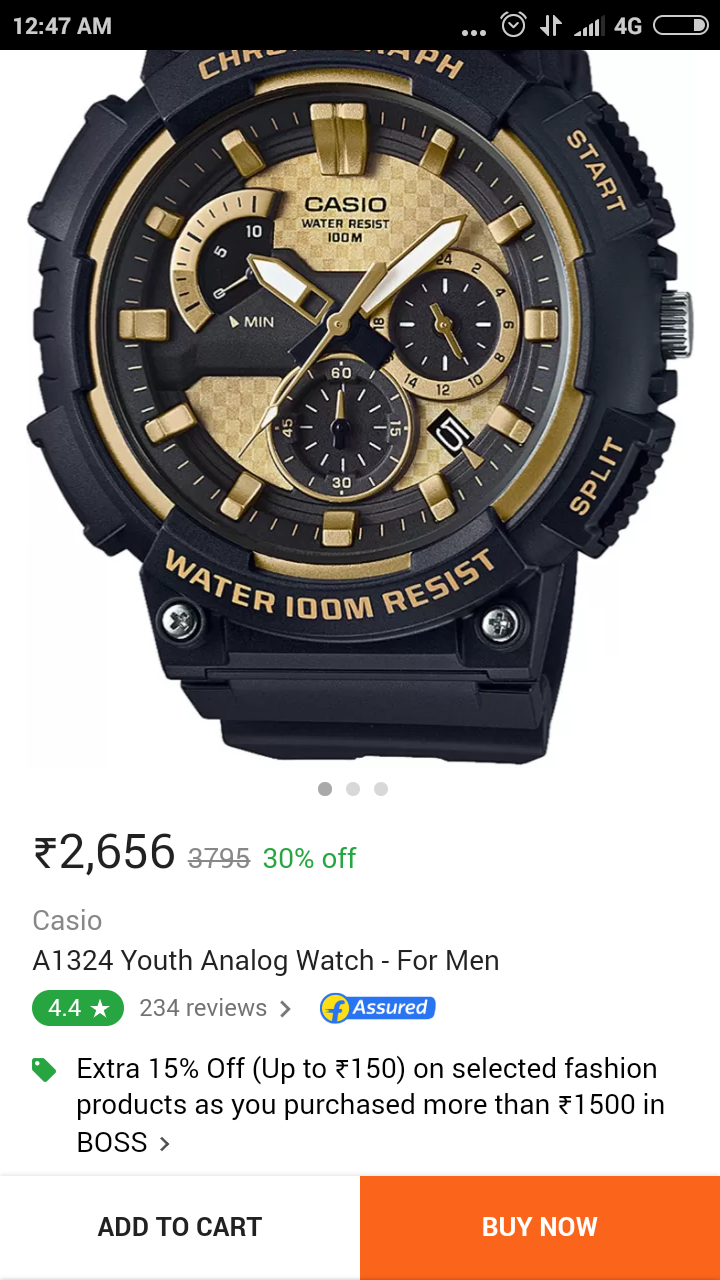
Task: Select the second image pagination dot
Action: click(x=353, y=789)
